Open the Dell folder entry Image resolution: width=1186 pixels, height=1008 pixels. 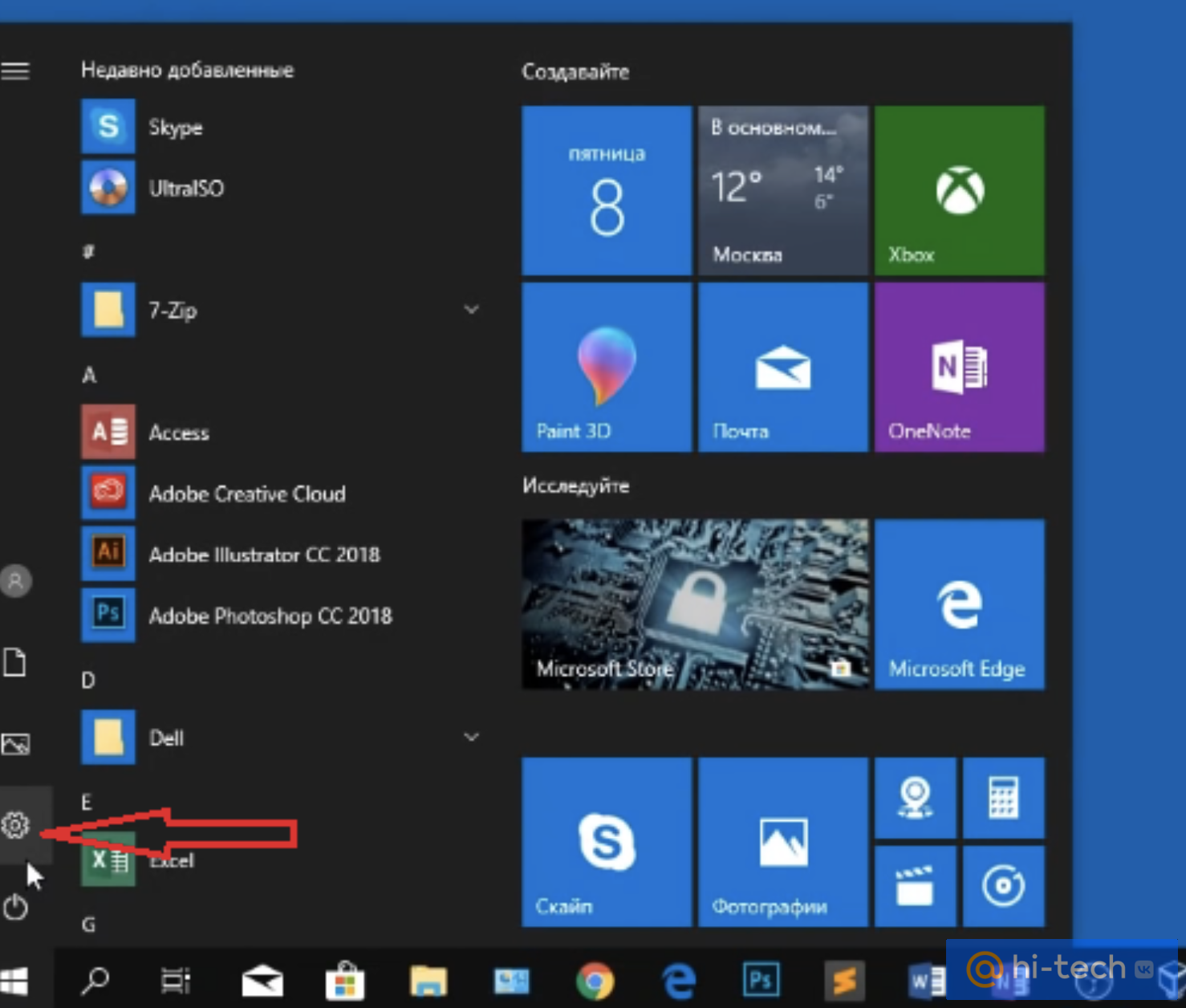[281, 738]
